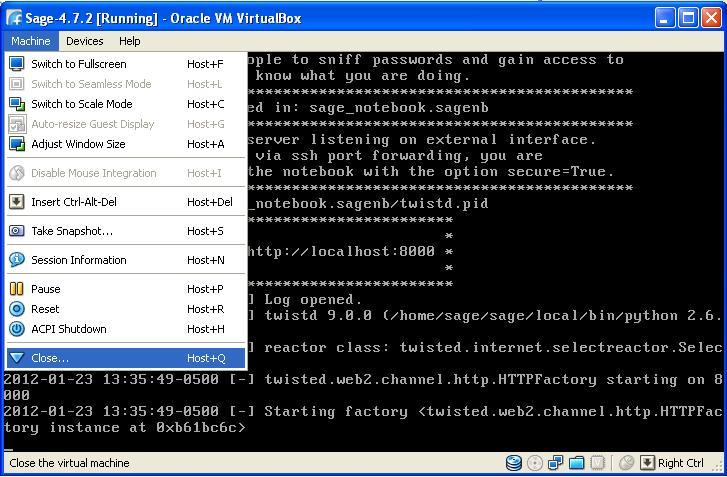Viewport: 727px width, 477px height.
Task: Click the VirtualBox icon in the title bar
Action: [x=14, y=18]
